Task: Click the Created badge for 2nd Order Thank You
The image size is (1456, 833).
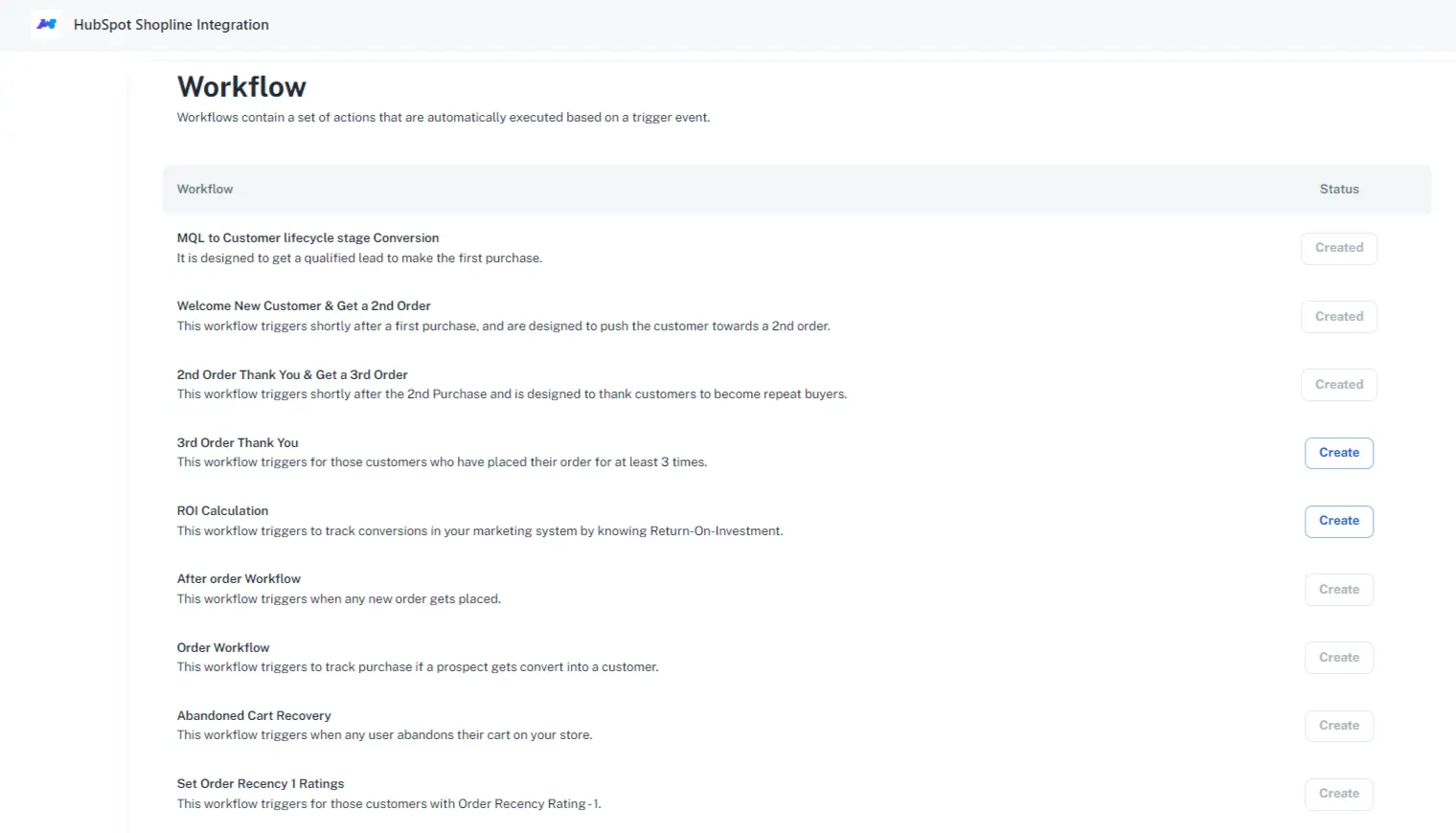Action: click(1338, 384)
